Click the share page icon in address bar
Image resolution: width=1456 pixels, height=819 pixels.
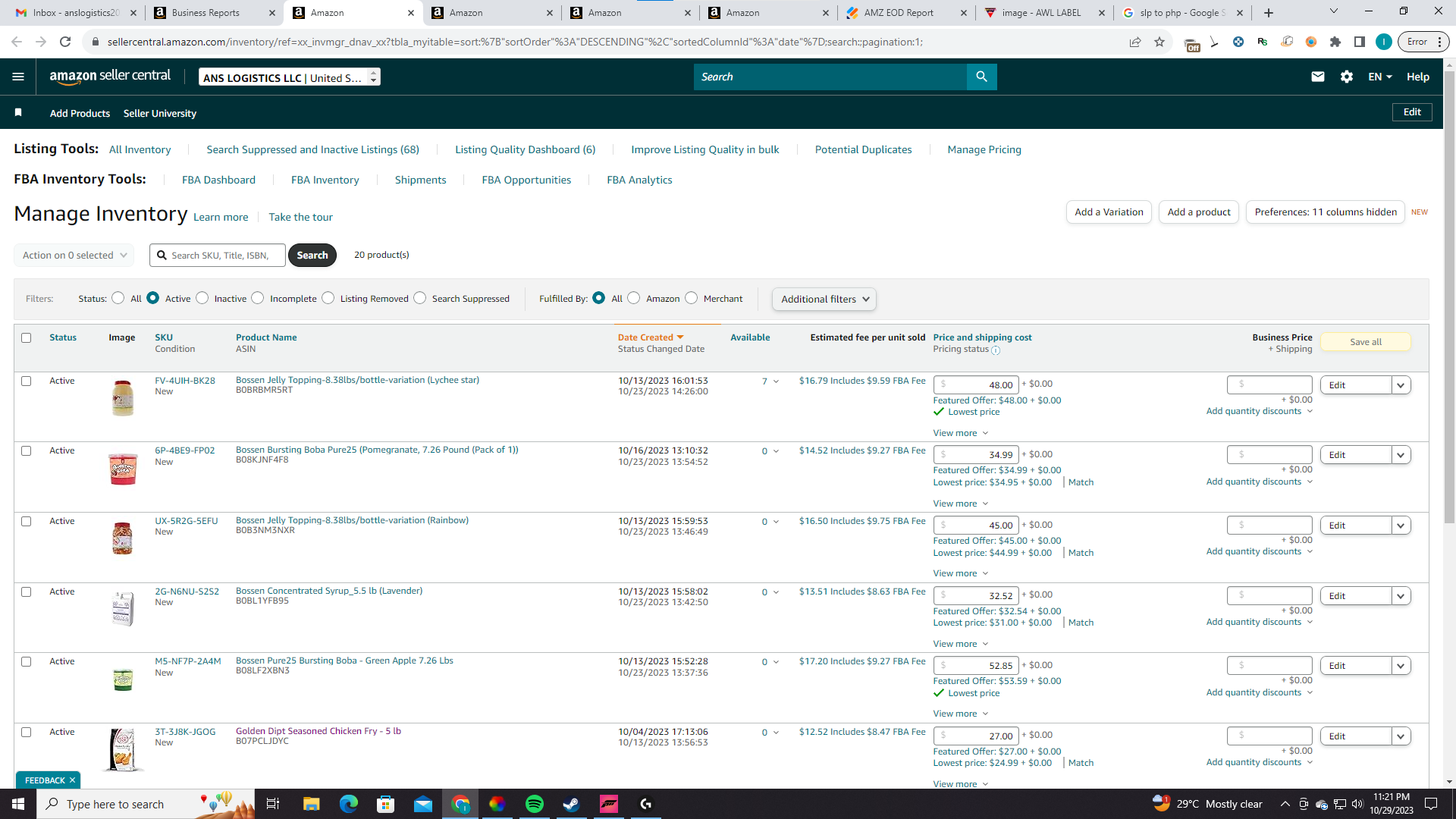[1135, 42]
